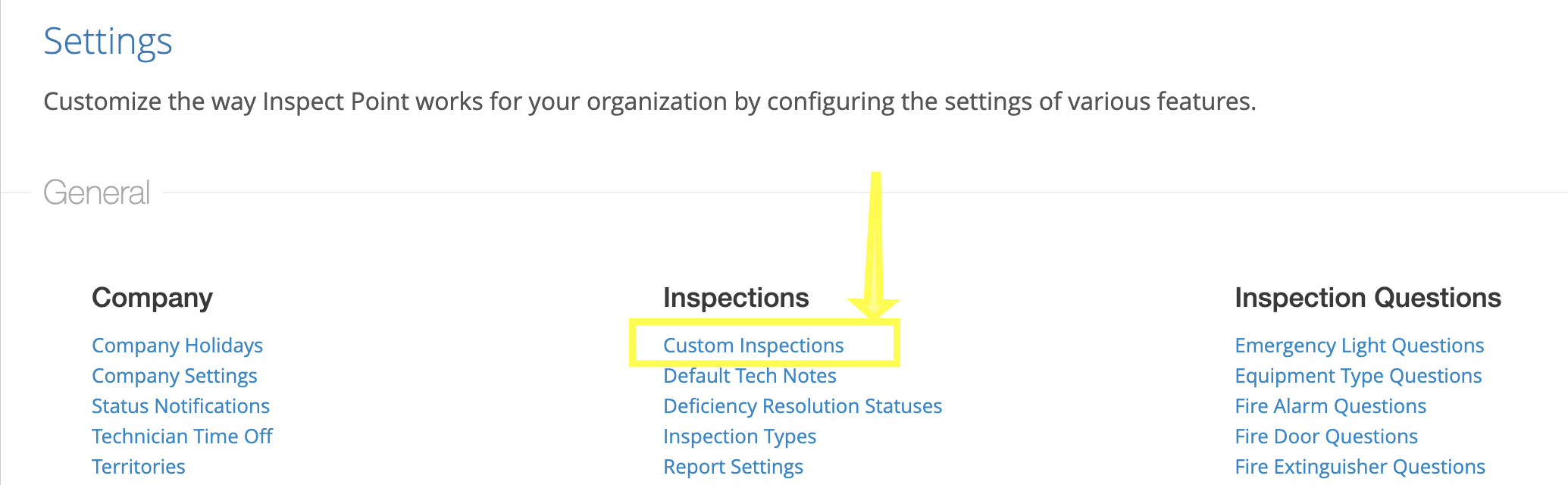Open Territories settings
The image size is (1568, 485).
point(138,467)
